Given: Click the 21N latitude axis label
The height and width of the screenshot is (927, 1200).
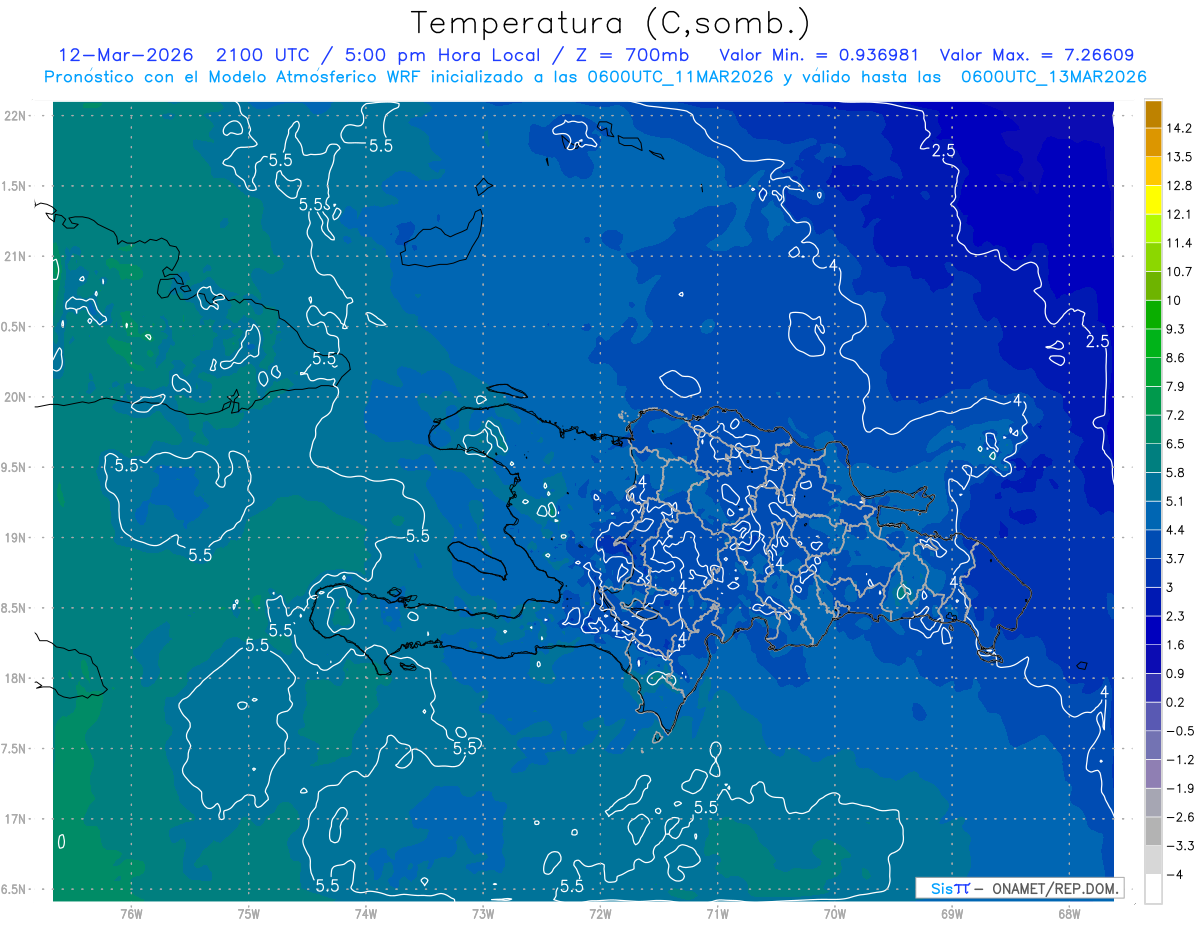Looking at the screenshot, I should pos(17,257).
